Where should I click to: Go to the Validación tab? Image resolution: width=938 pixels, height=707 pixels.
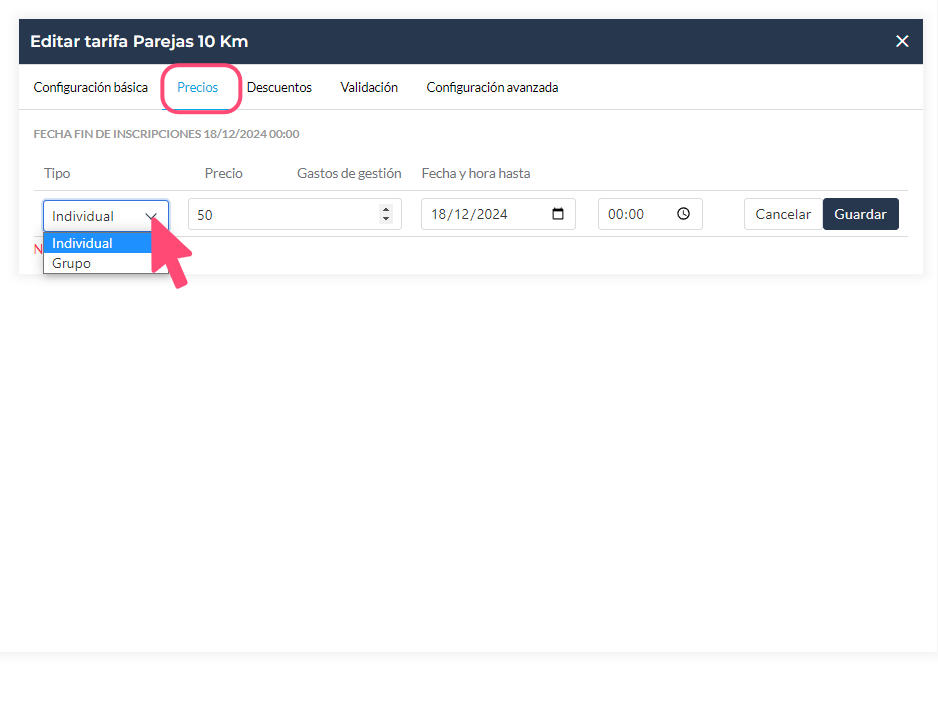369,87
